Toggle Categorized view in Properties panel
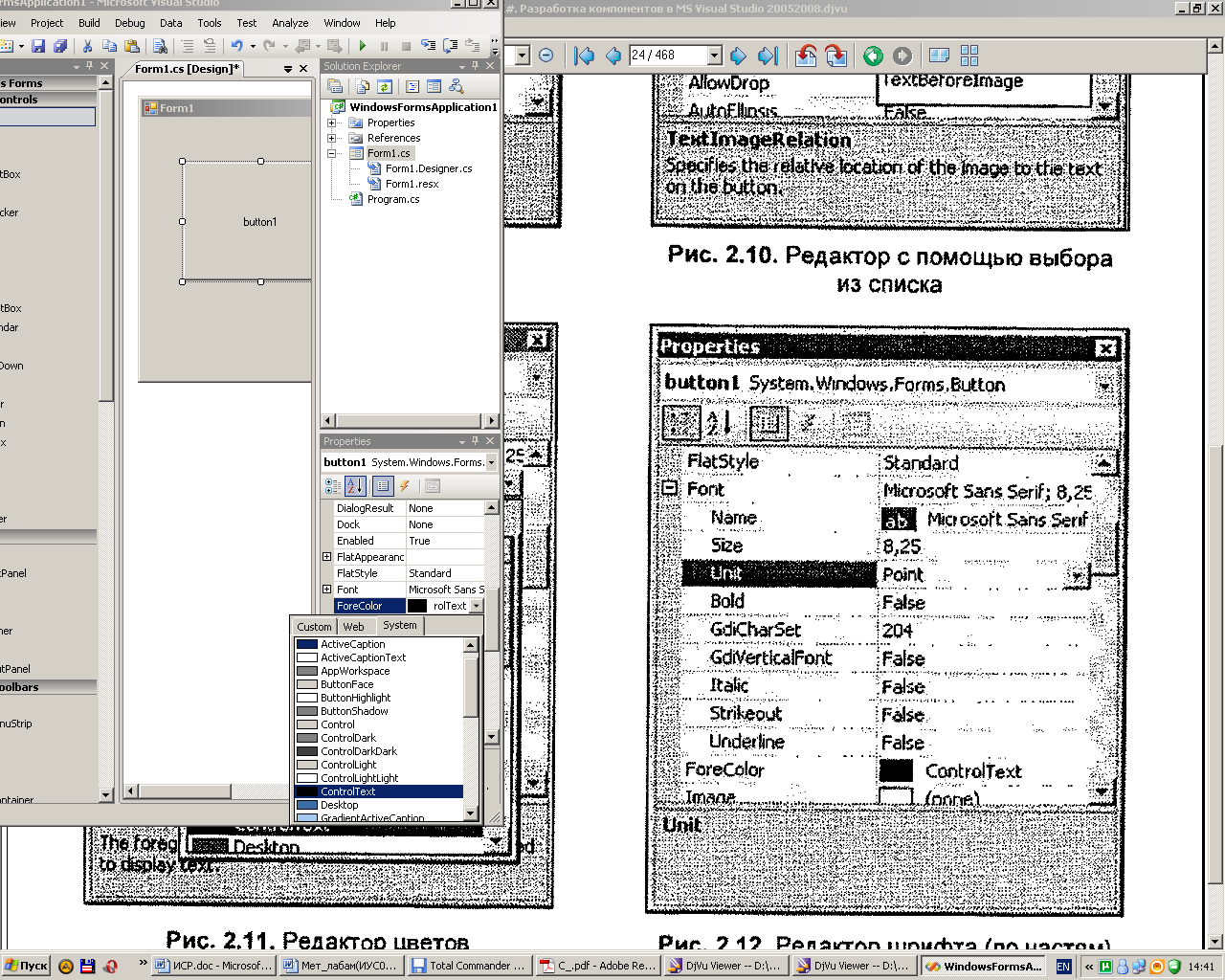1225x980 pixels. (x=333, y=486)
